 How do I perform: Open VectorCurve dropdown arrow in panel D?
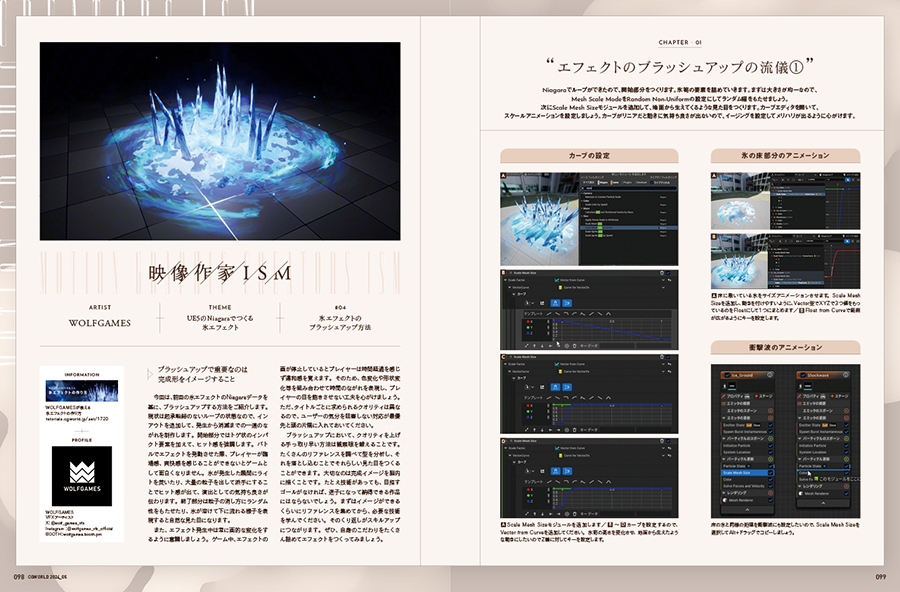pos(663,456)
